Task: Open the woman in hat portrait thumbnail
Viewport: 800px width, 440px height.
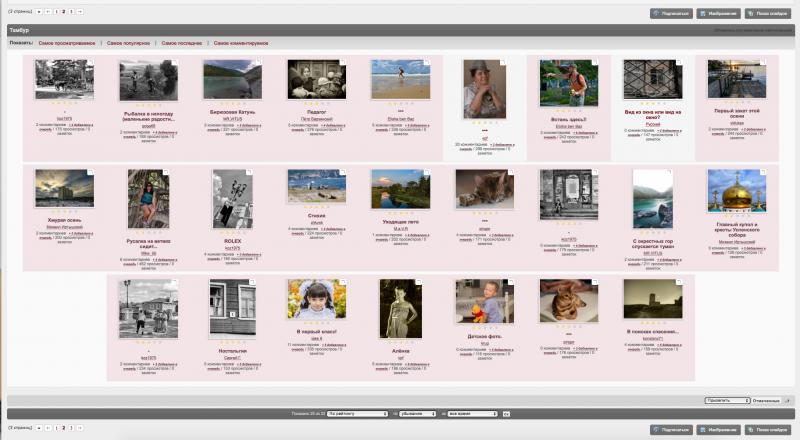Action: tap(485, 89)
